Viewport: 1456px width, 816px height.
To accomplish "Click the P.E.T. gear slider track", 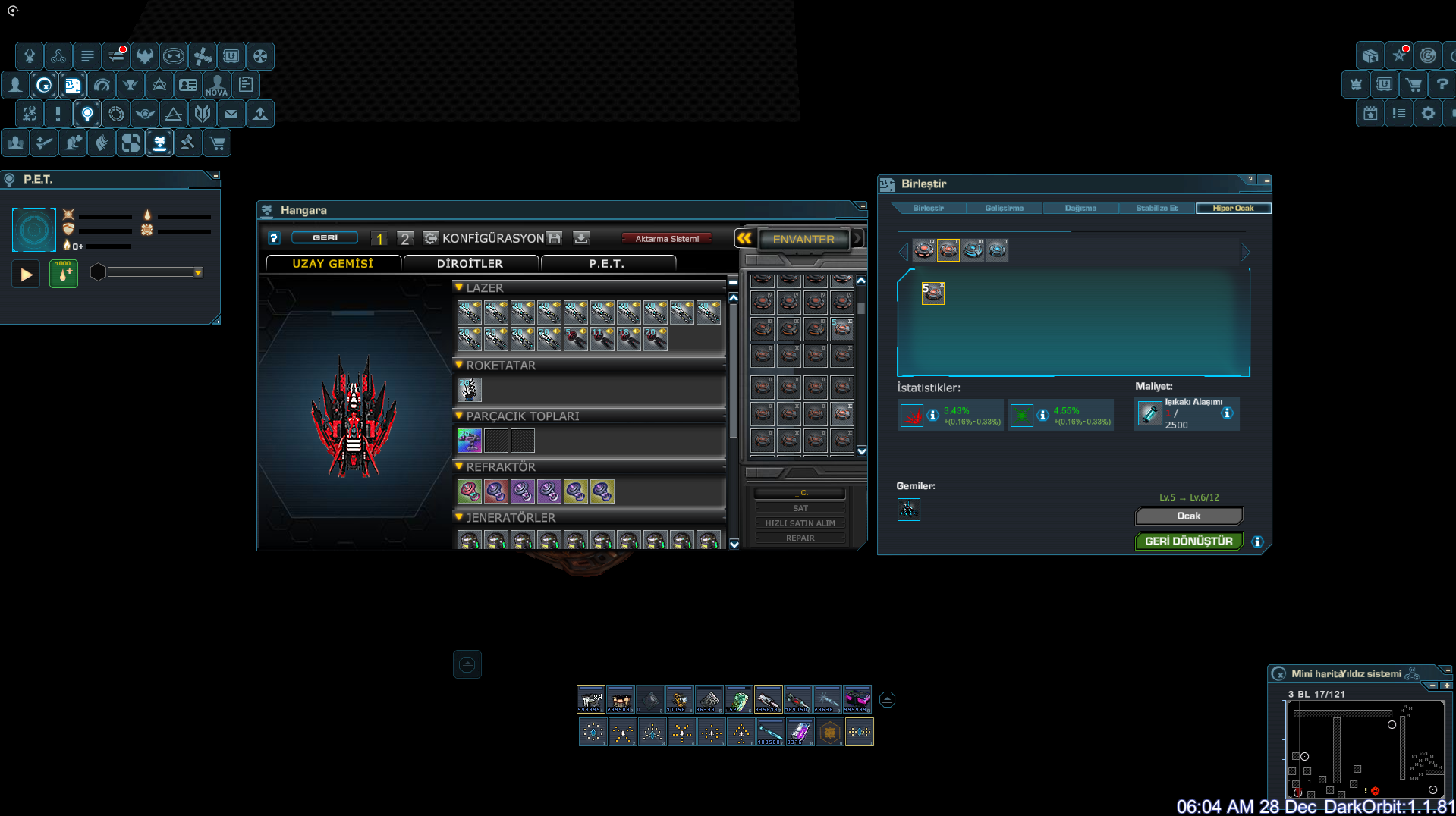I will click(x=151, y=272).
